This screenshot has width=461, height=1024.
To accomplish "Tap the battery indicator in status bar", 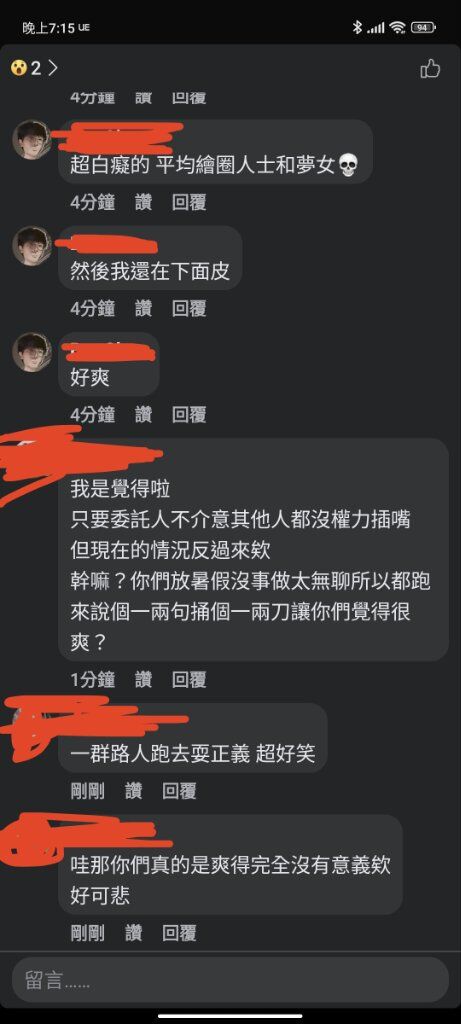I will click(x=423, y=27).
